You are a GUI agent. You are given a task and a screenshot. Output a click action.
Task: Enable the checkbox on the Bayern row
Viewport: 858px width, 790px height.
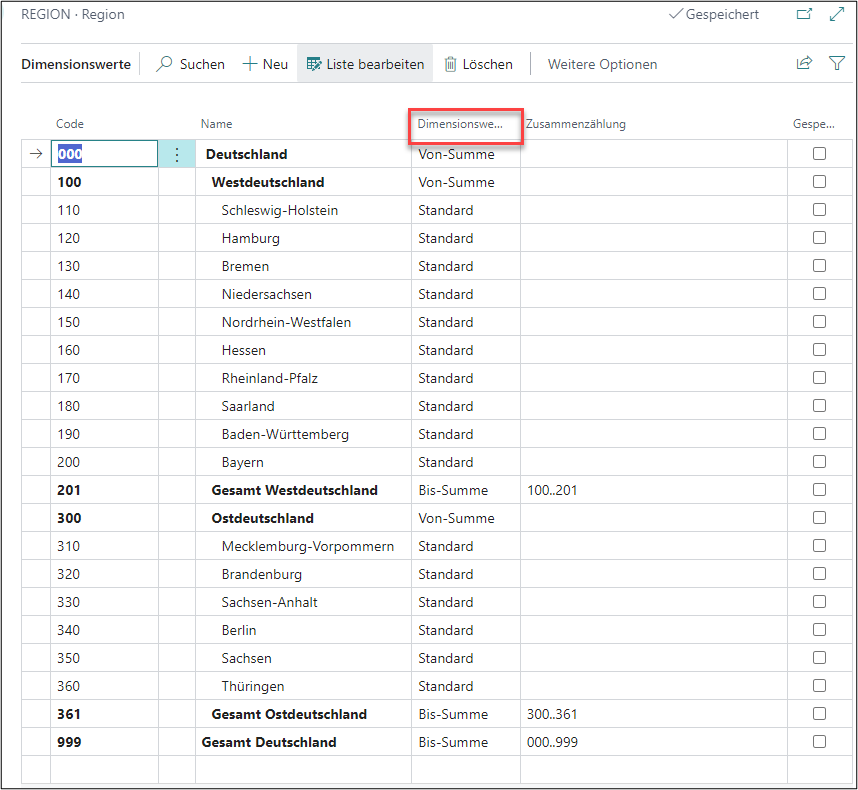[819, 462]
